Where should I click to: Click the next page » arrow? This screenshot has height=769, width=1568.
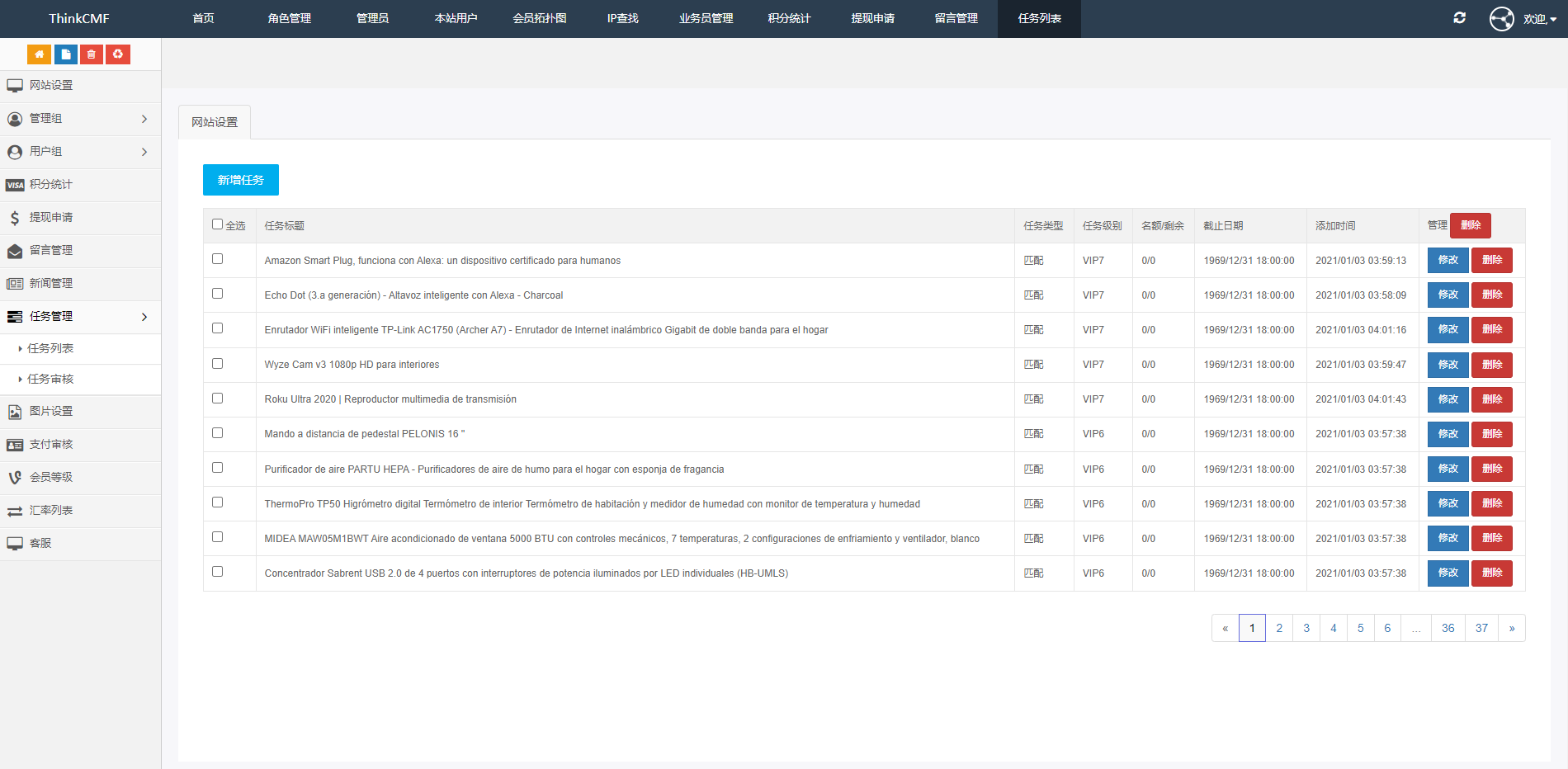click(x=1512, y=628)
